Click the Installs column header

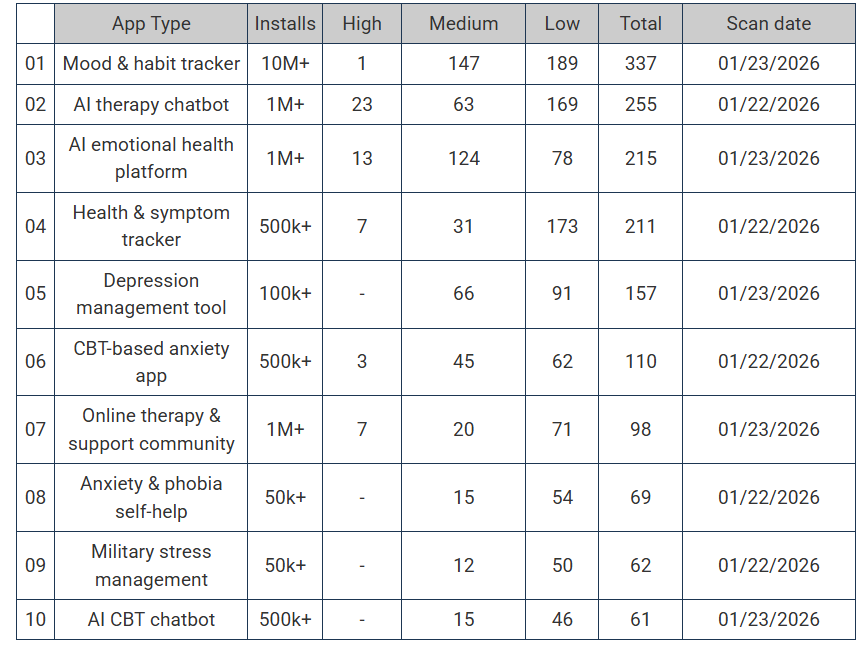(285, 24)
